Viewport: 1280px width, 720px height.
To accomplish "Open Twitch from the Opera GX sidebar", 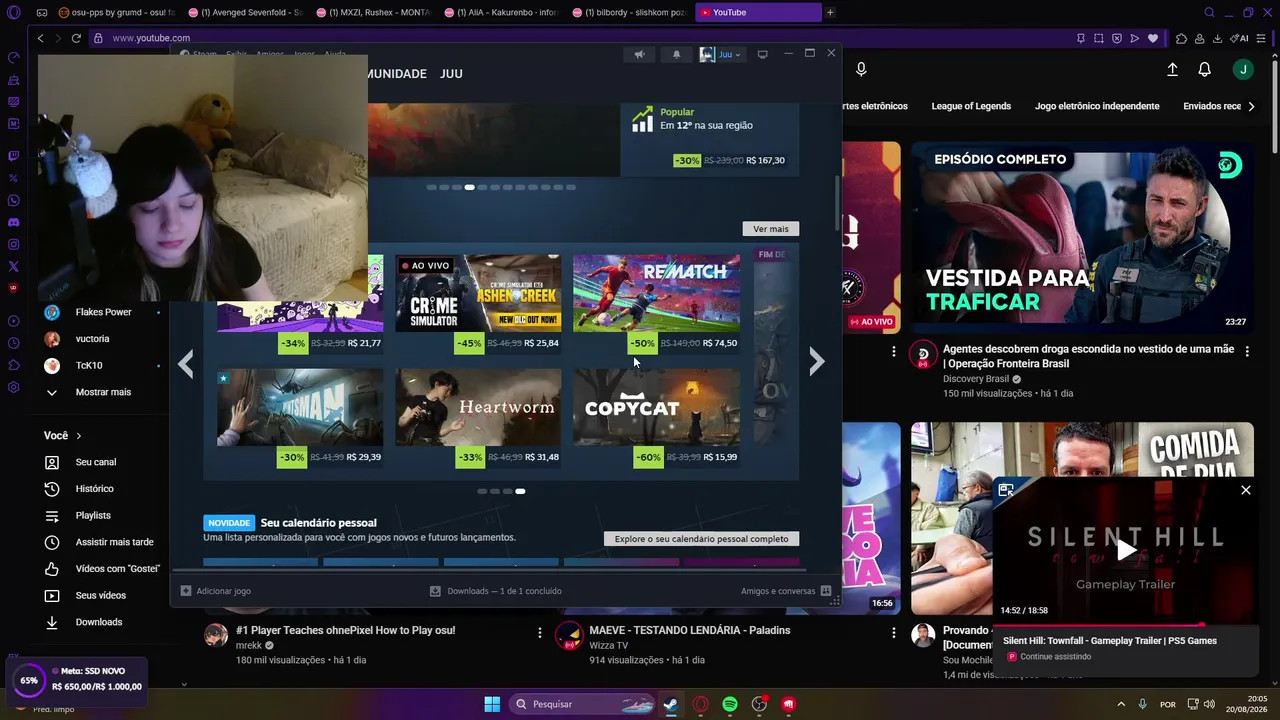I will coord(14,156).
